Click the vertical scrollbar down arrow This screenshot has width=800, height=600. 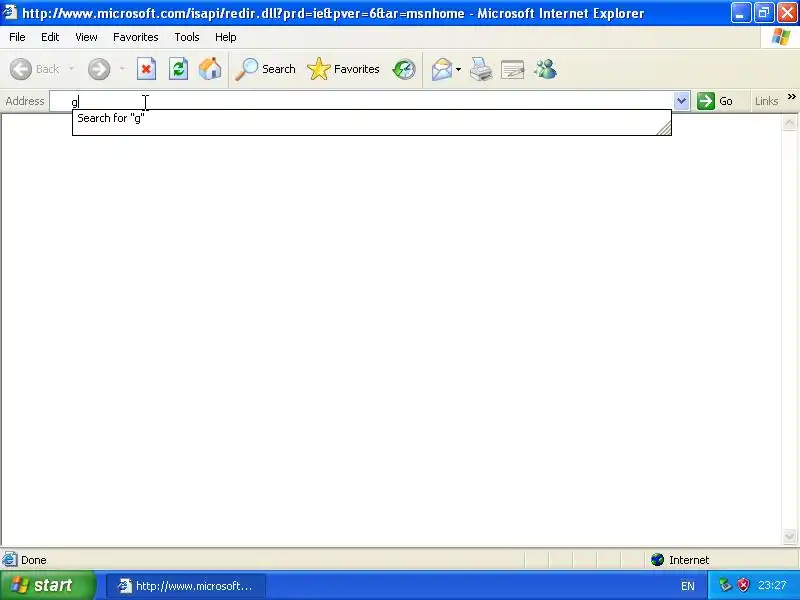789,537
